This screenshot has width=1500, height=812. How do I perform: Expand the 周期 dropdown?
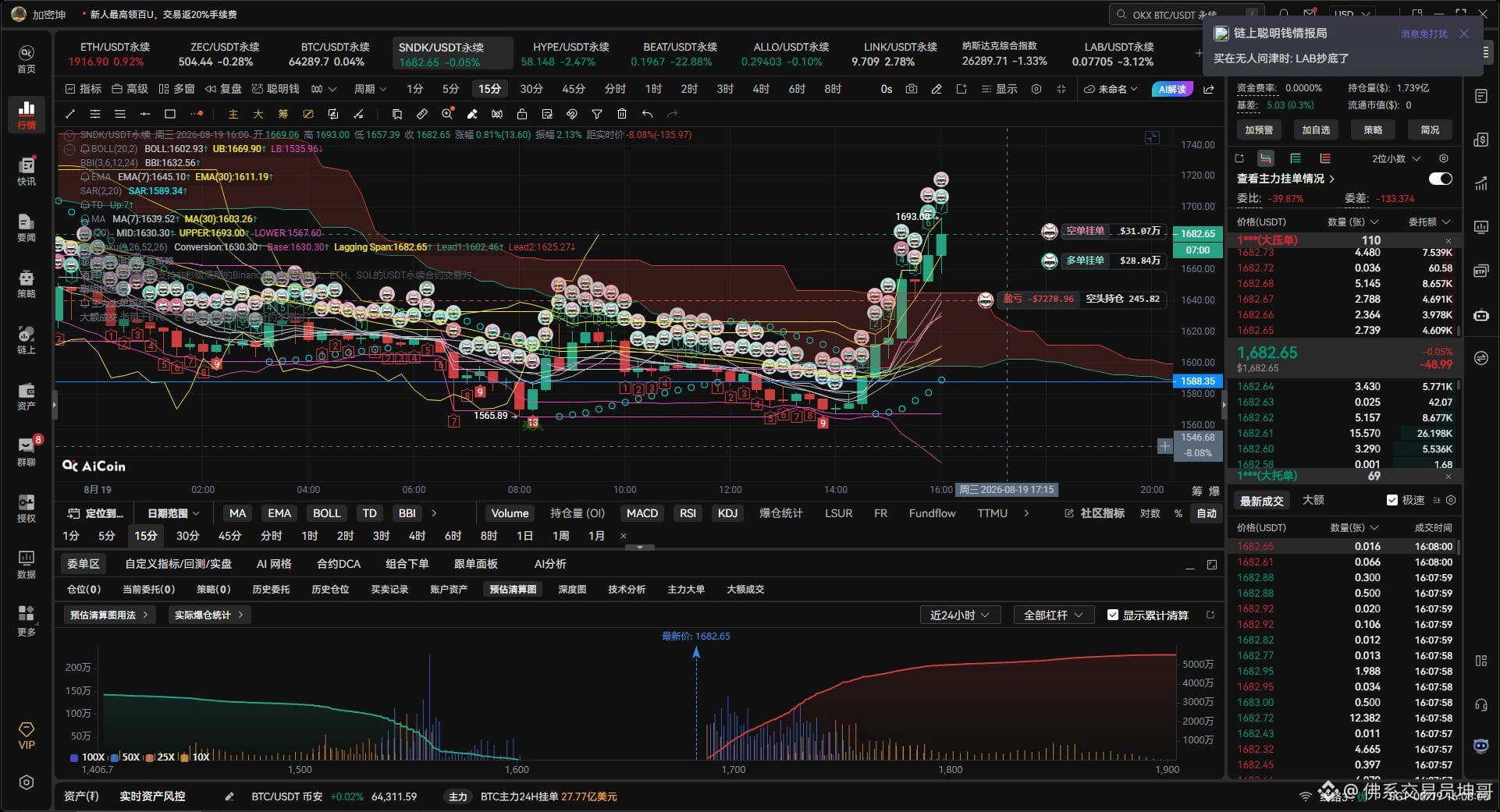coord(370,89)
